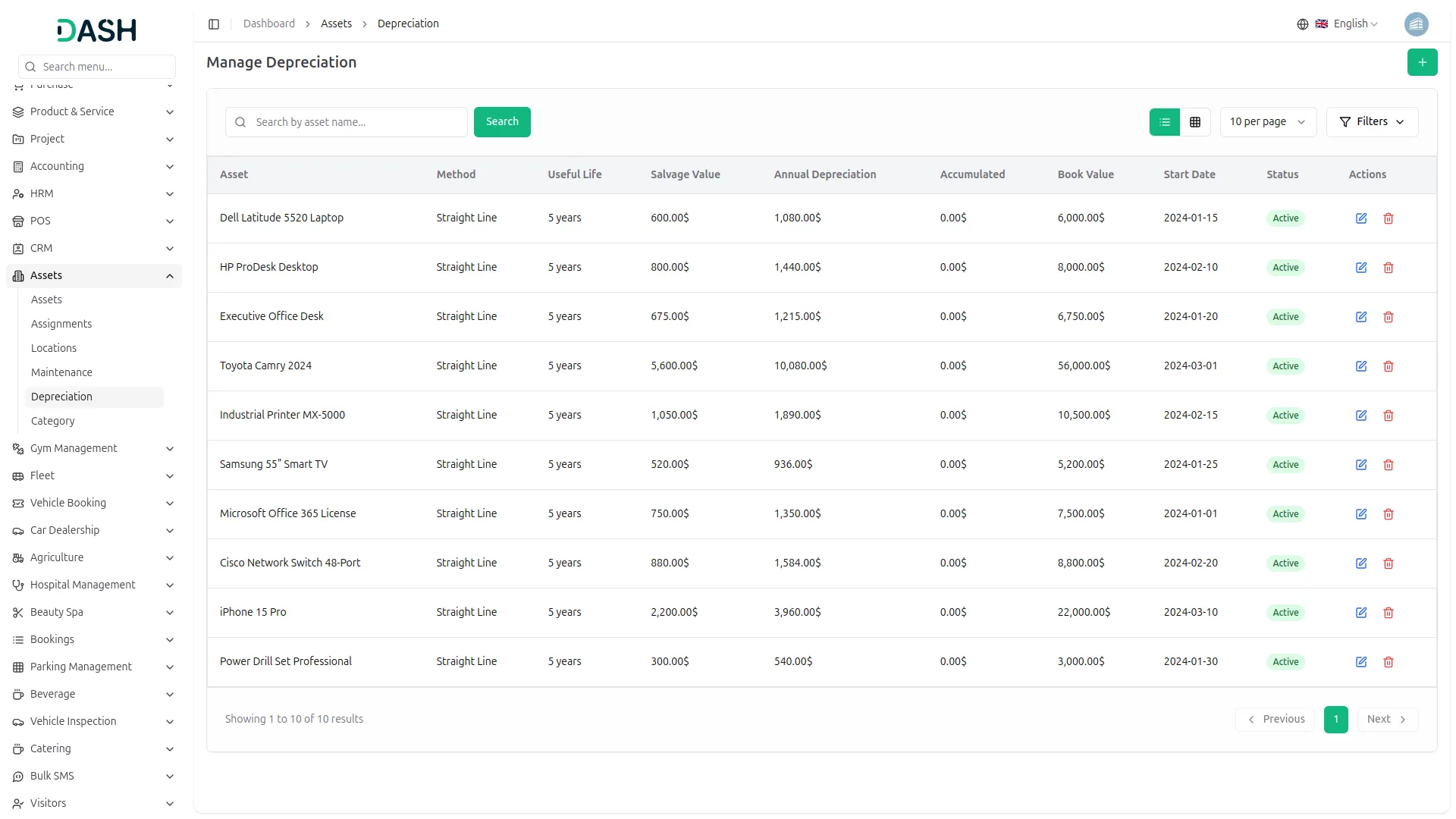Screen dimensions: 1456x819
Task: Delete the iPhone 15 Pro depreciation record
Action: click(1389, 612)
